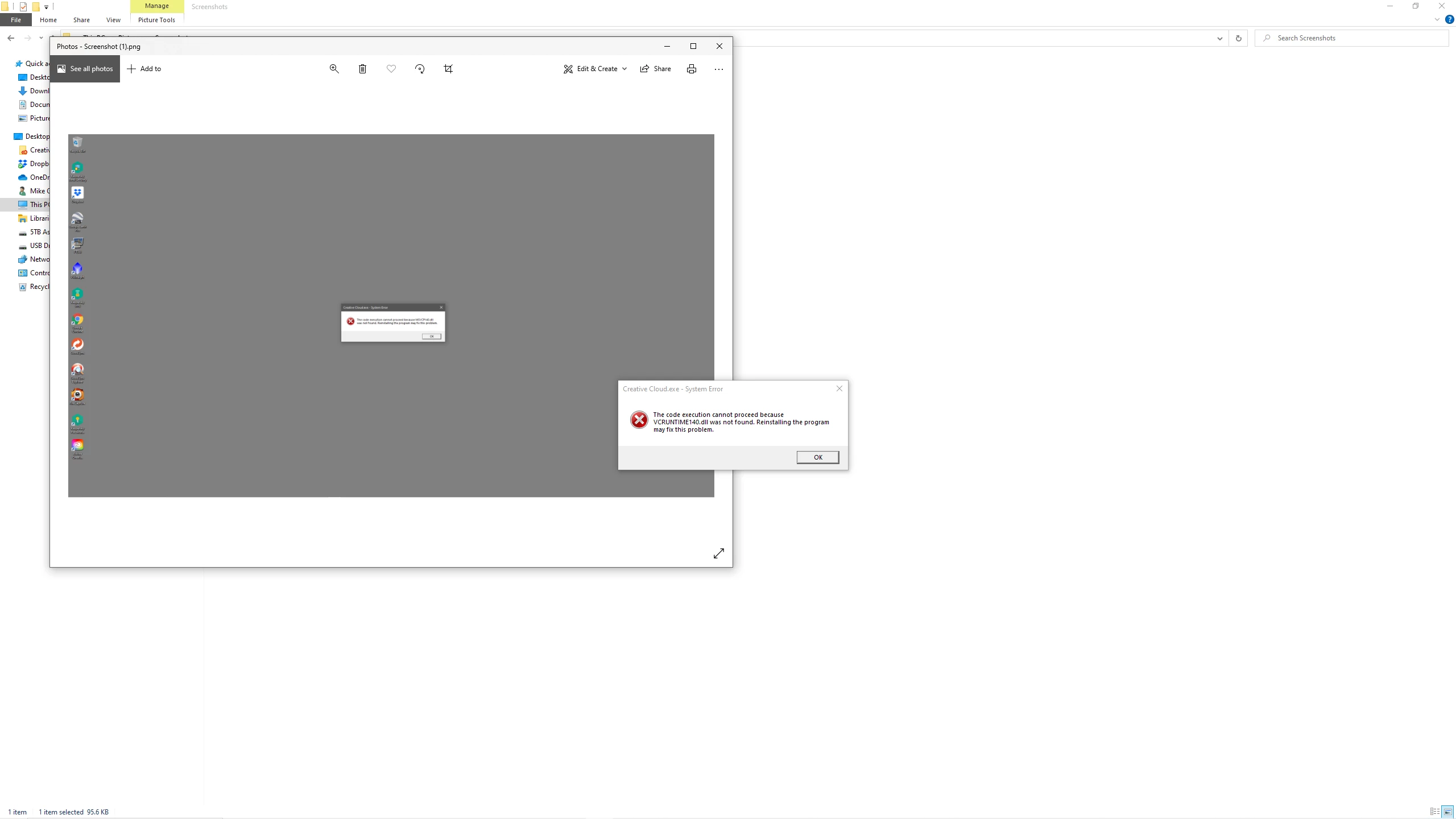Expand the address bar history dropdown
The height and width of the screenshot is (819, 1456).
coord(1219,38)
